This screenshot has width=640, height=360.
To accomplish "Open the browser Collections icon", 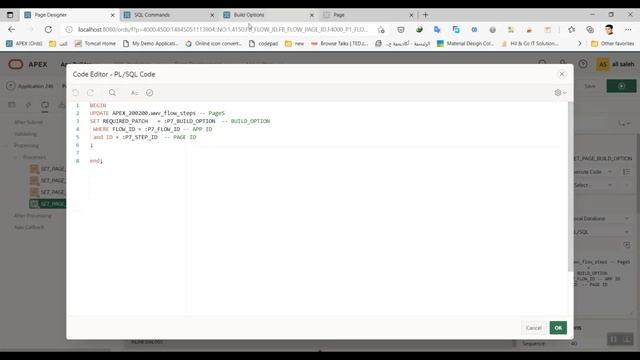I will point(590,29).
